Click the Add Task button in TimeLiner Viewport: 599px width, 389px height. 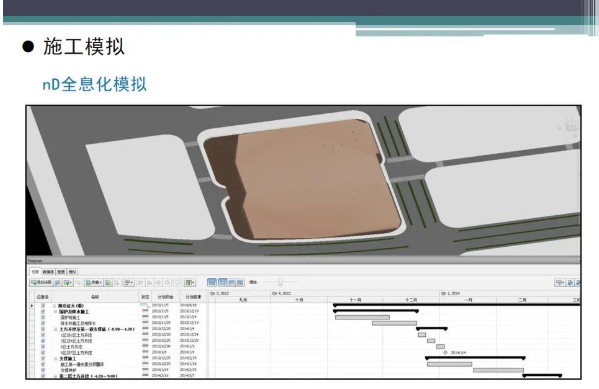tap(41, 282)
